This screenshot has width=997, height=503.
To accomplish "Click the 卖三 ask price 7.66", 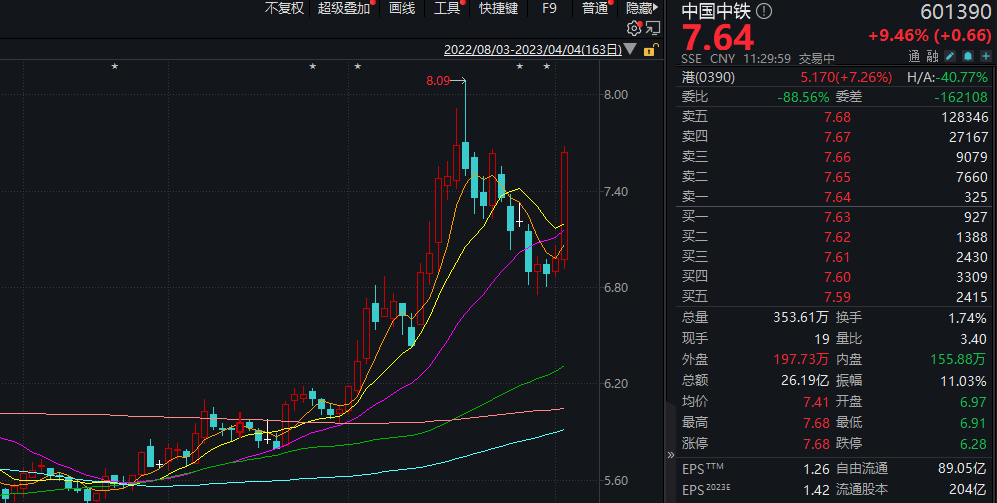I will (x=837, y=157).
